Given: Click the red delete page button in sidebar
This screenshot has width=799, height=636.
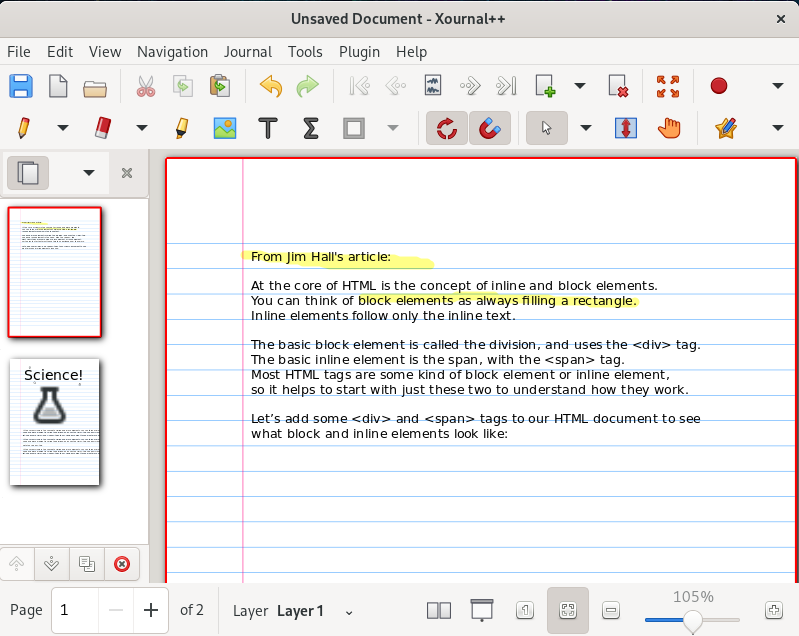Looking at the screenshot, I should pyautogui.click(x=122, y=564).
